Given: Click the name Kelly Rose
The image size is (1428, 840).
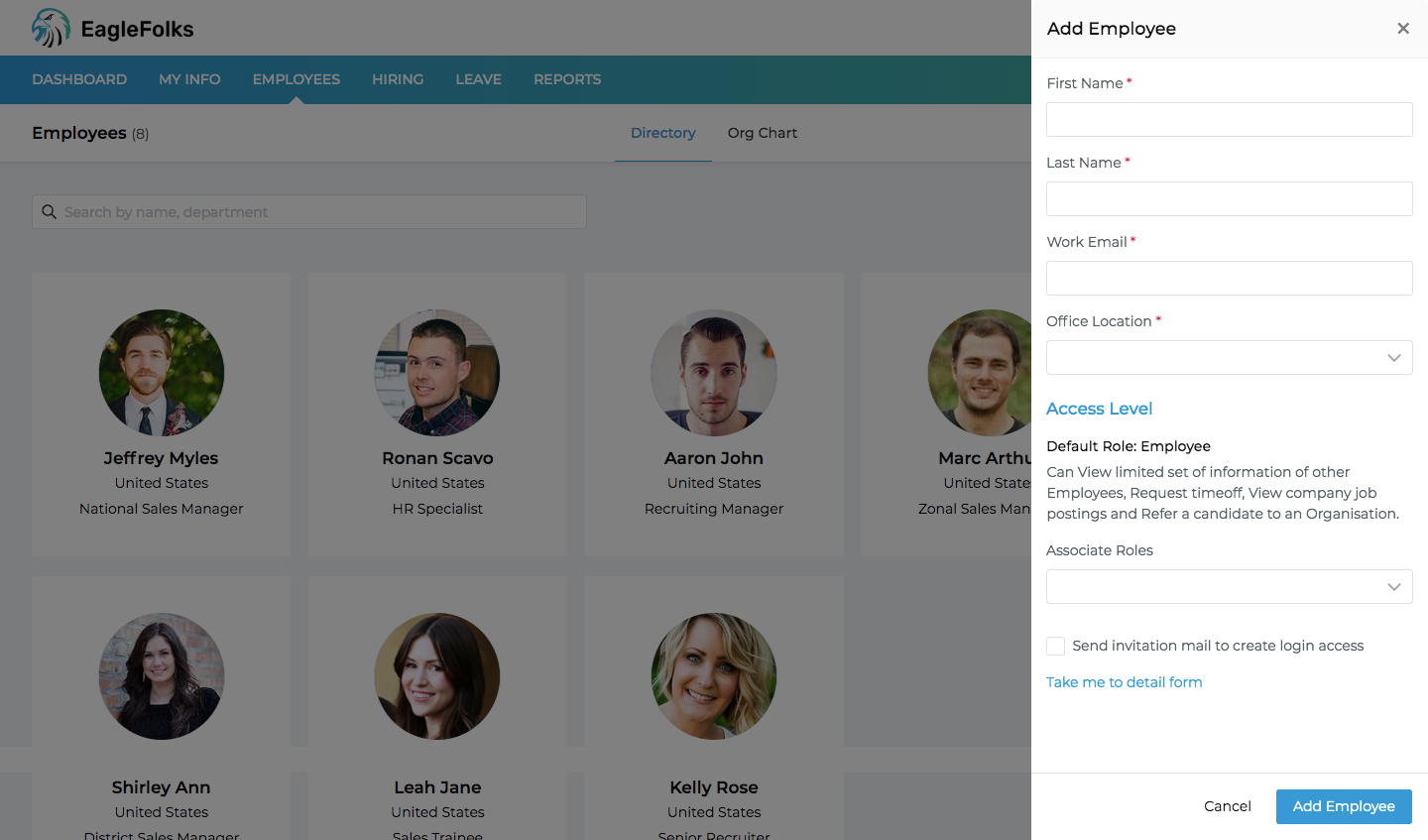Looking at the screenshot, I should click(x=714, y=787).
